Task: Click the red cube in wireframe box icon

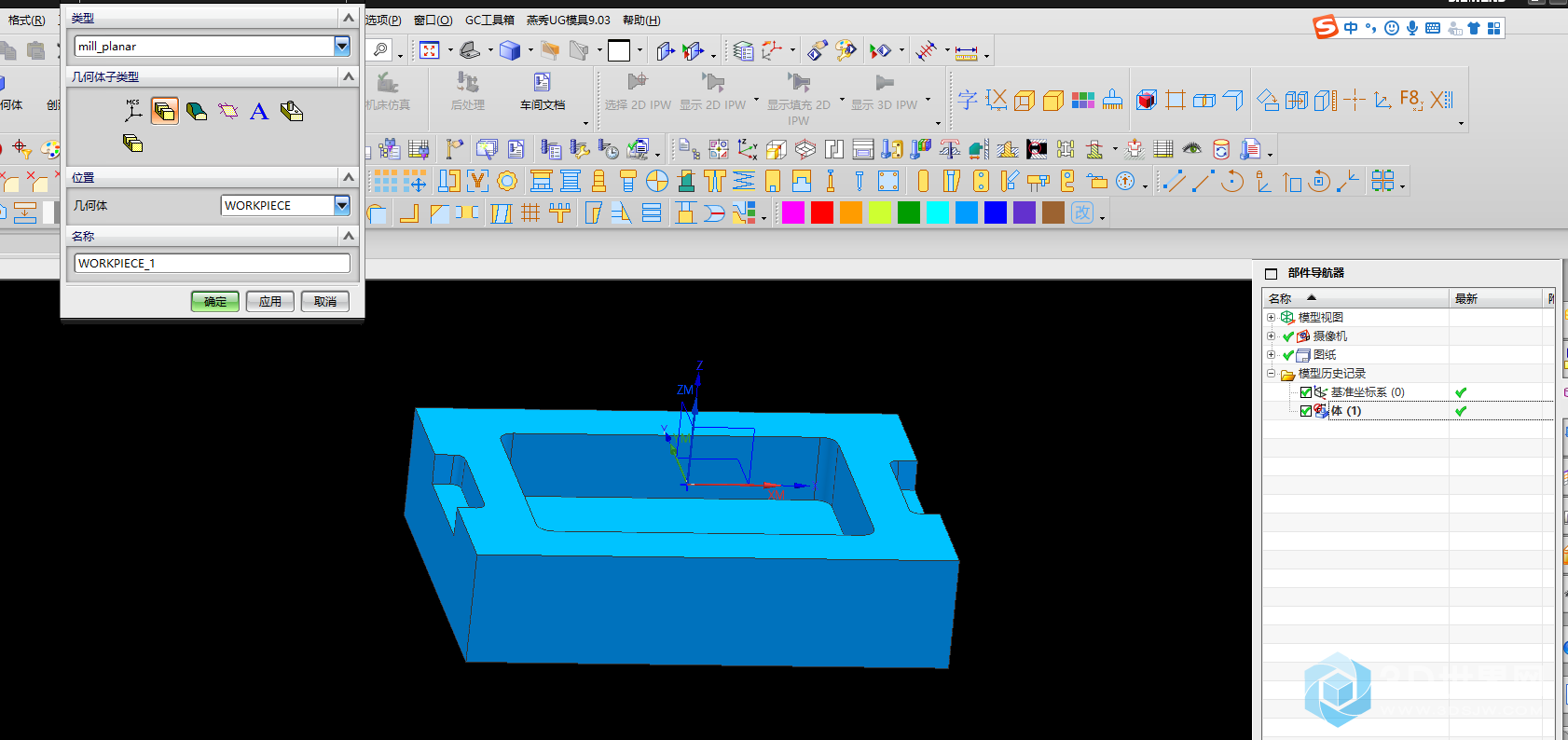Action: pyautogui.click(x=1147, y=100)
